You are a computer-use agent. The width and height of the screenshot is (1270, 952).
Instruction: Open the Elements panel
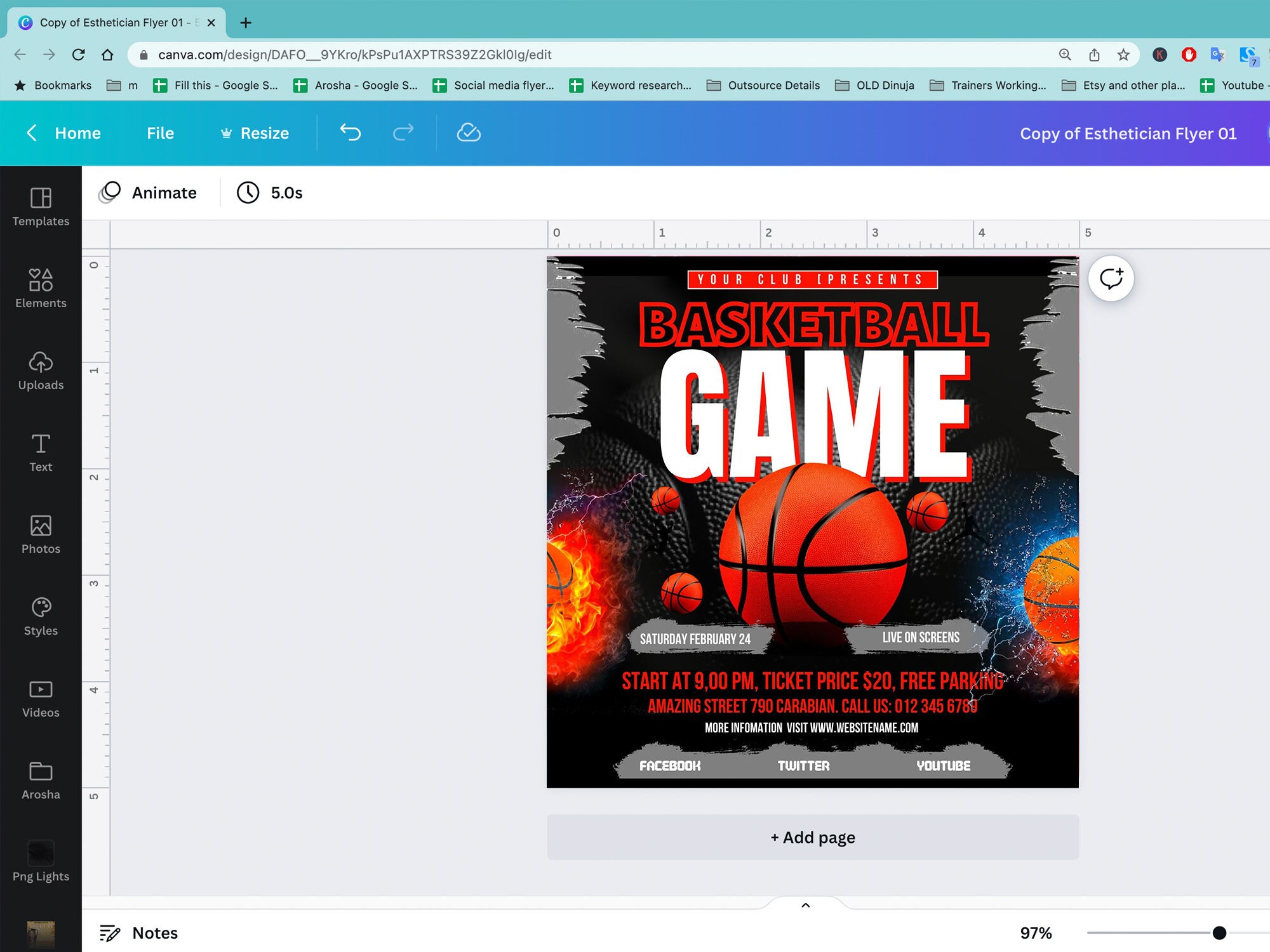coord(40,289)
